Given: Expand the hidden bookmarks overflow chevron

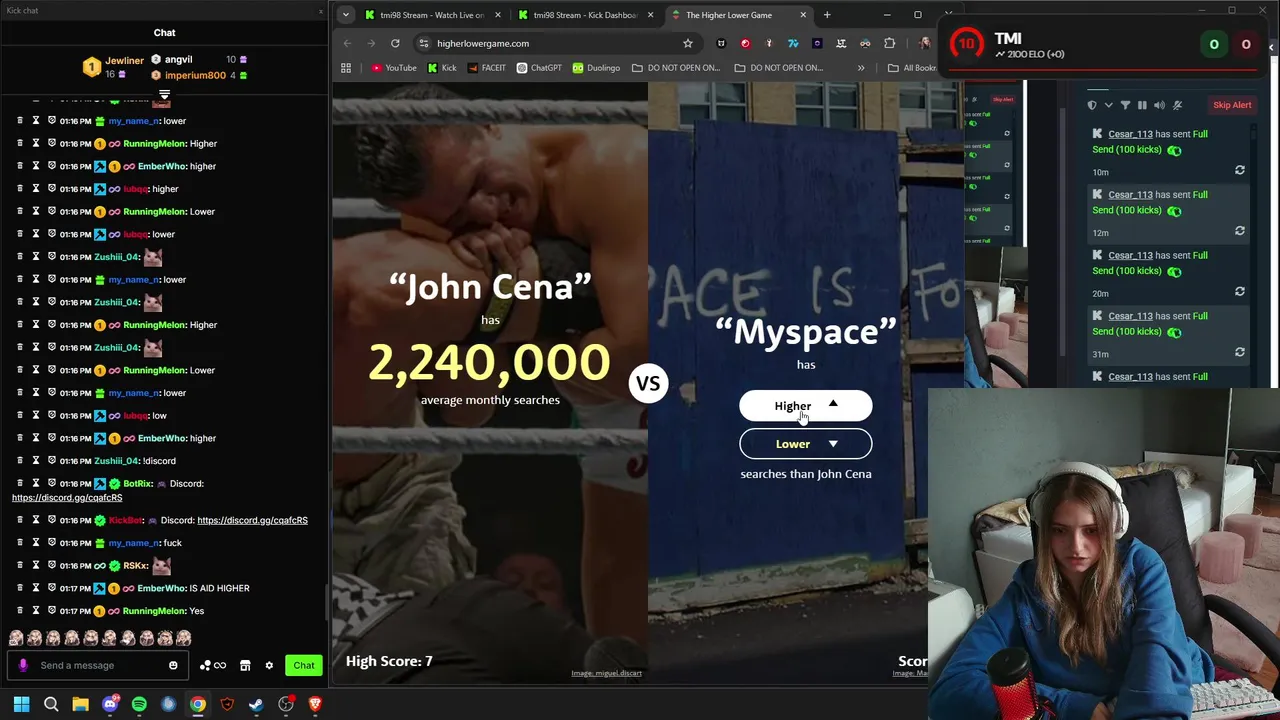Looking at the screenshot, I should pos(861,68).
